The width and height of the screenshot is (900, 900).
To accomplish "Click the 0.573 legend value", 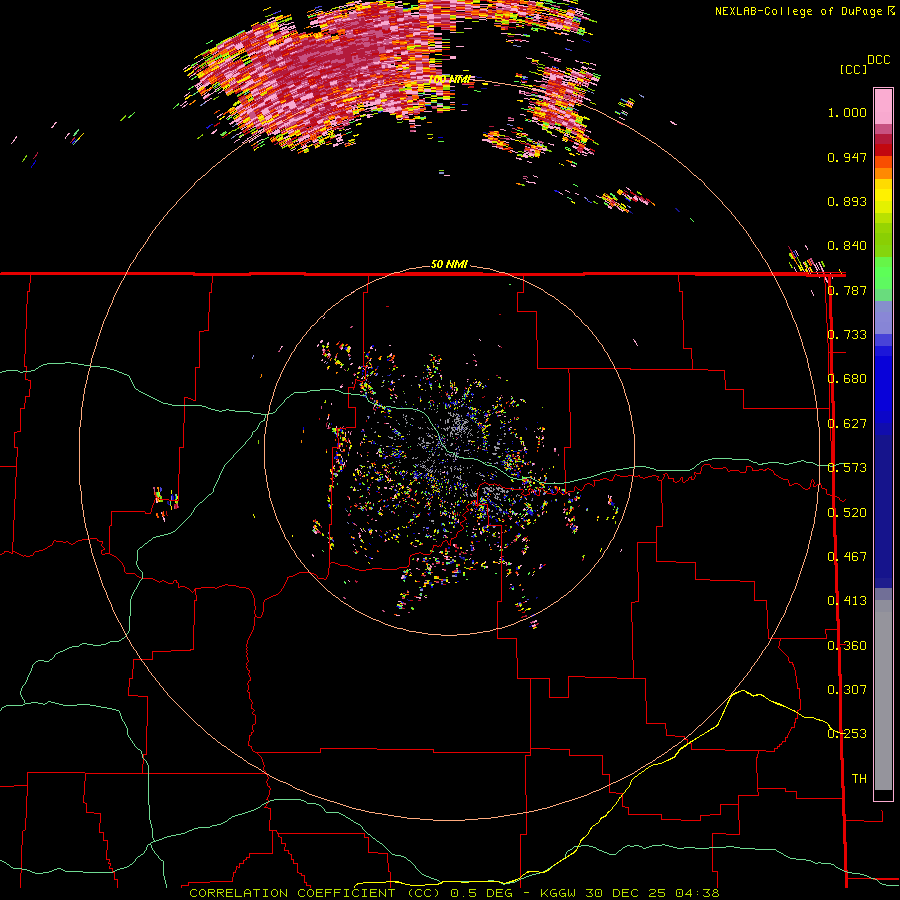I will [847, 468].
